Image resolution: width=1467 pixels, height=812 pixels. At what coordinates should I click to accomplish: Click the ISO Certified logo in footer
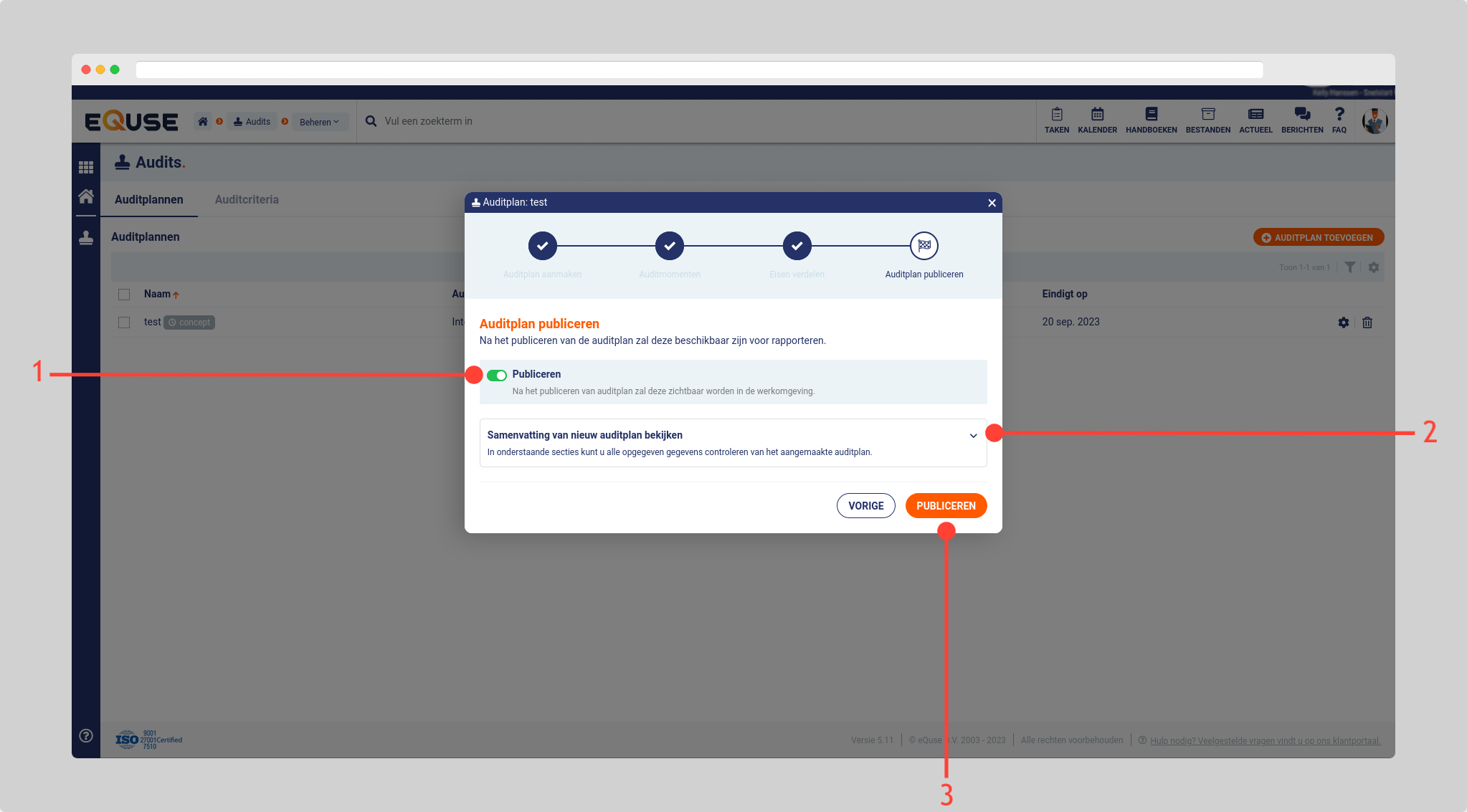pos(149,740)
